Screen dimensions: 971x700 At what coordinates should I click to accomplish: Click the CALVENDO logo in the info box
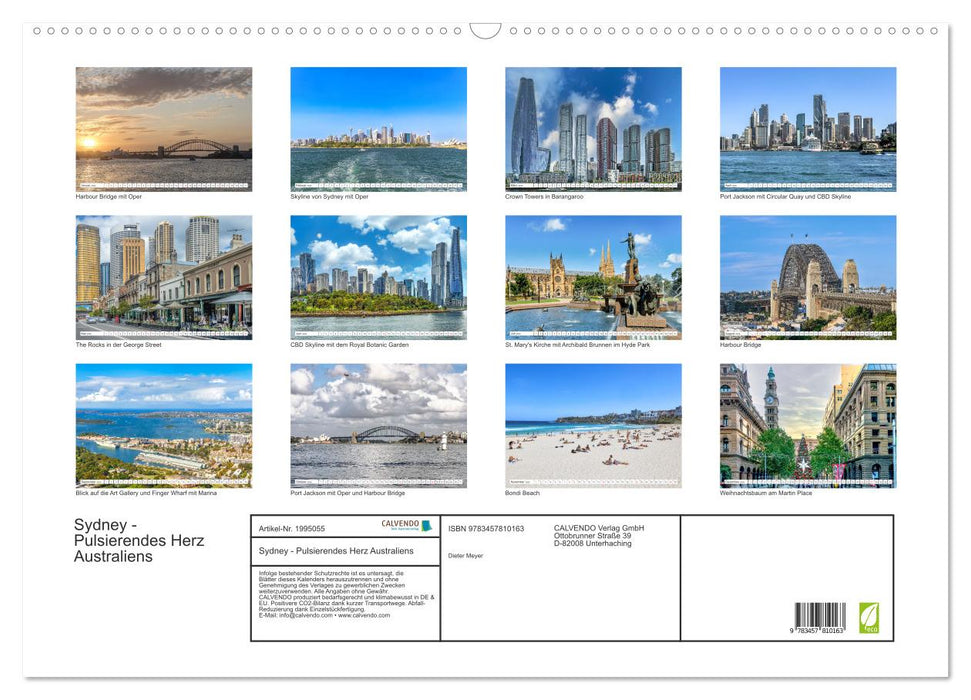pos(400,525)
